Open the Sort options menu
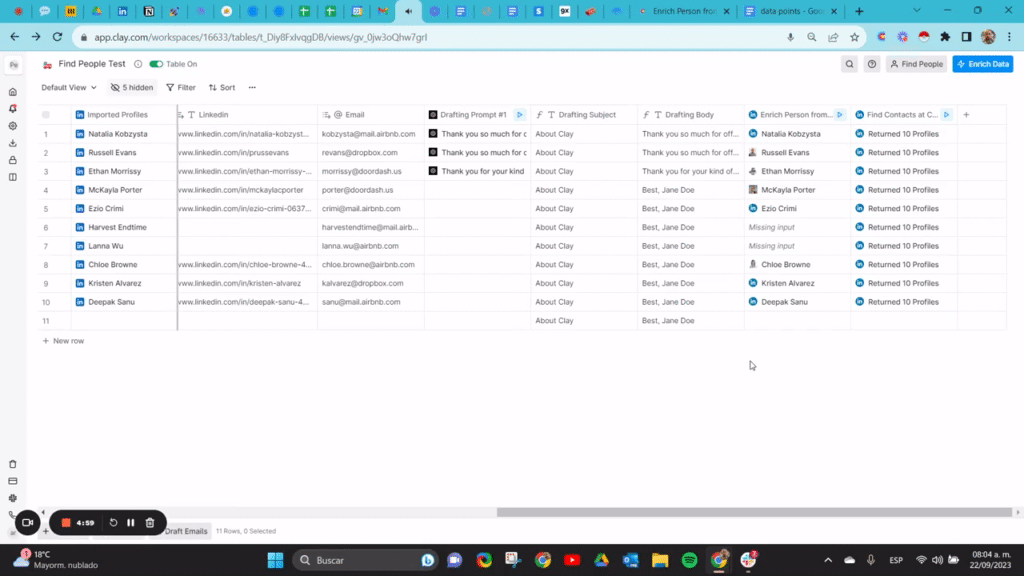Image resolution: width=1024 pixels, height=576 pixels. click(x=222, y=88)
